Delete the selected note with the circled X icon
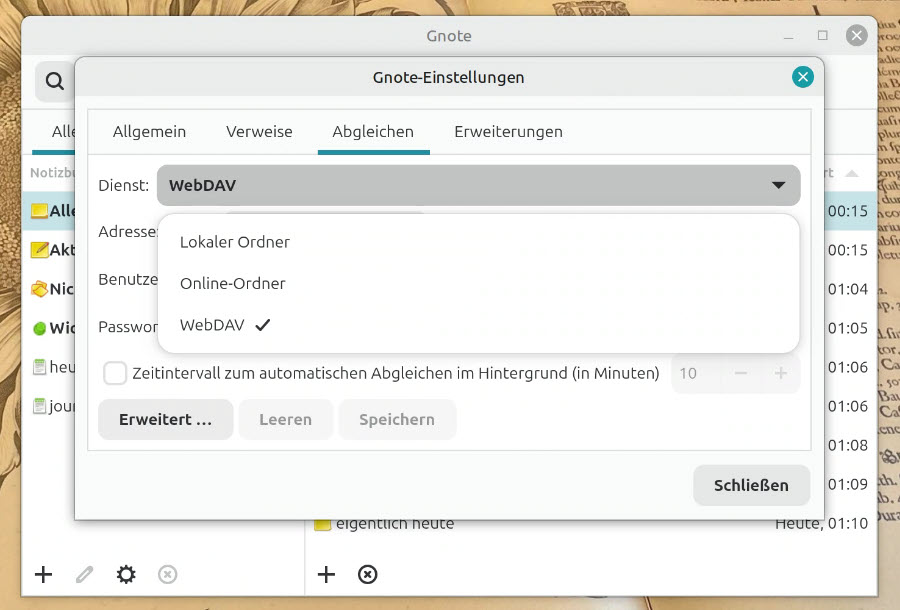This screenshot has height=610, width=900. [x=367, y=574]
